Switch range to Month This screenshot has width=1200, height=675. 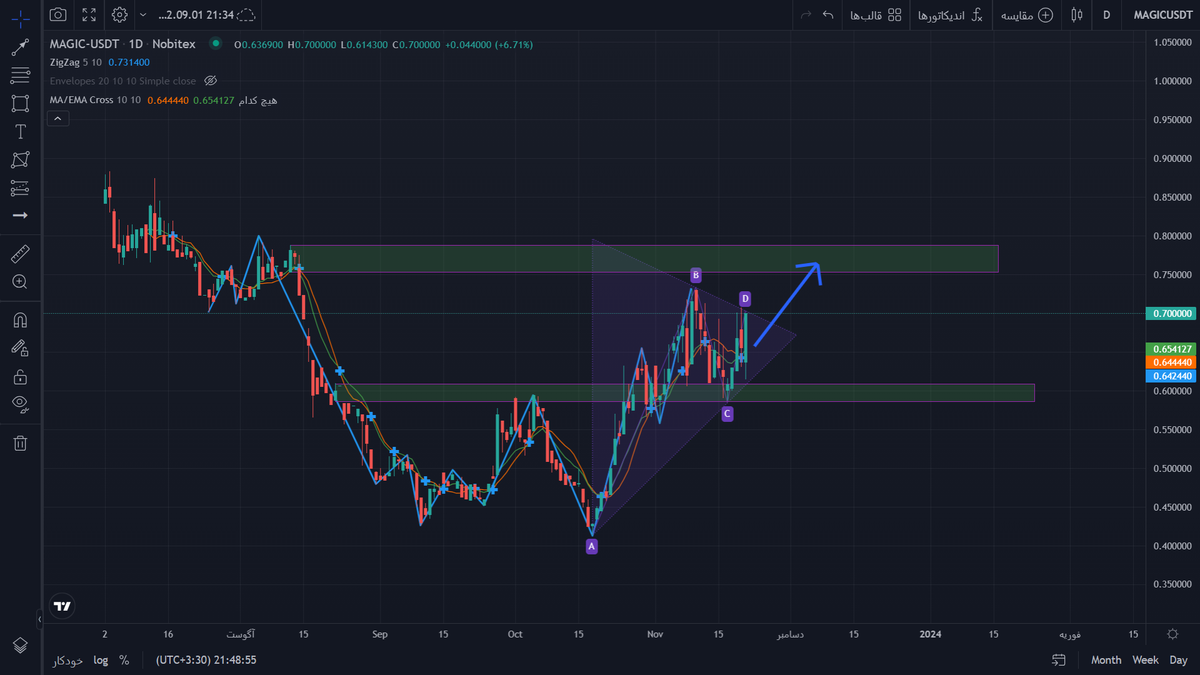coord(1106,660)
